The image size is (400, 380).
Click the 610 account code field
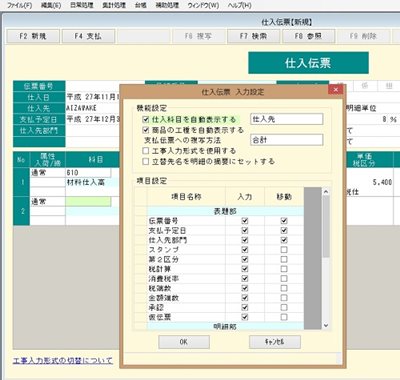(x=88, y=173)
